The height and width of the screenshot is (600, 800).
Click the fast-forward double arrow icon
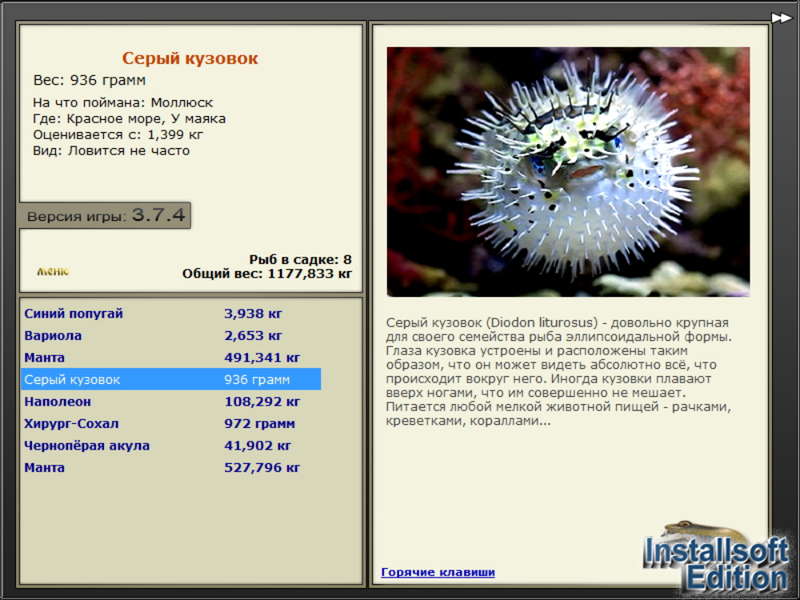(781, 18)
